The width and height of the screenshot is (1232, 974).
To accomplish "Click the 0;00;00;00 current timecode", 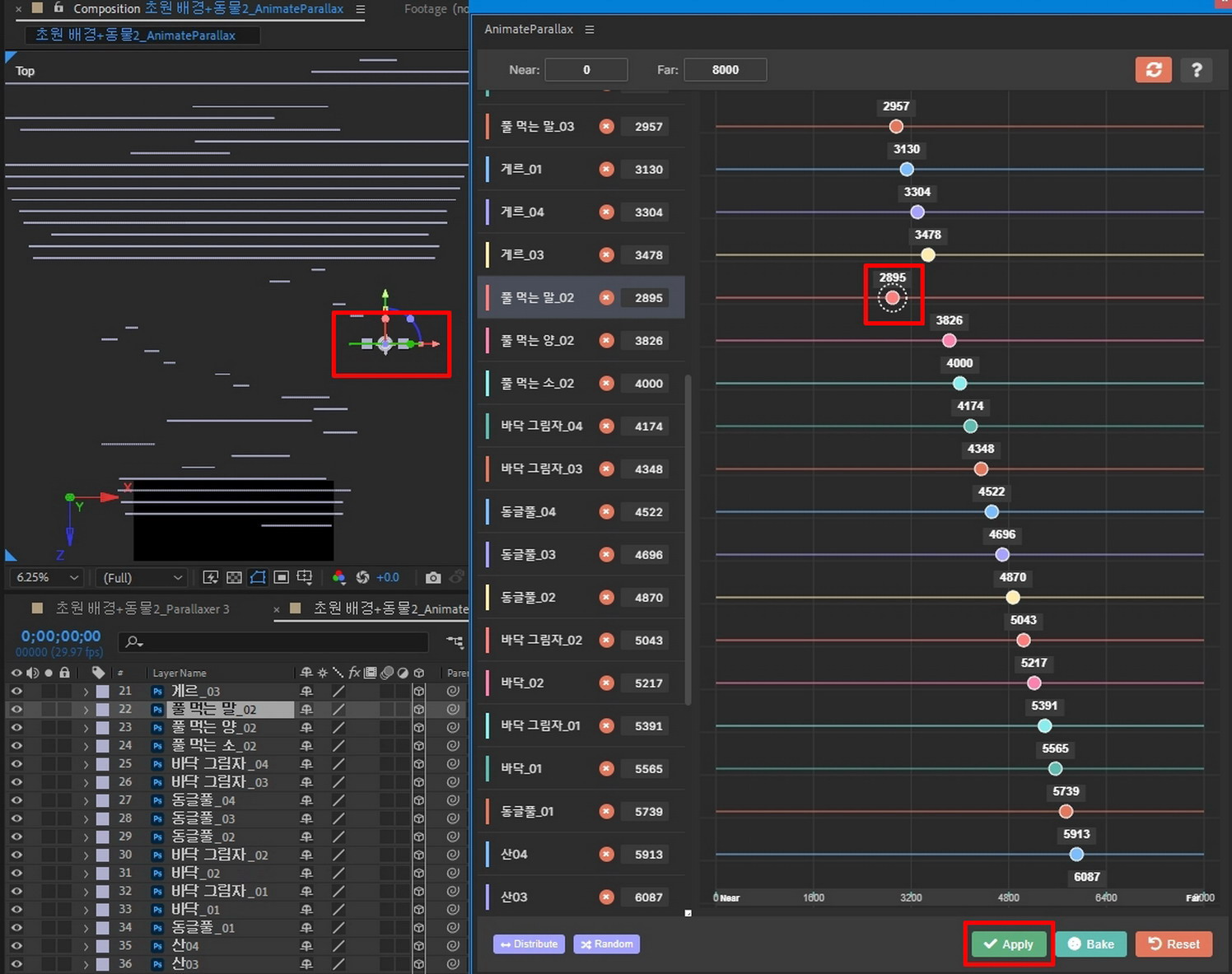I will pyautogui.click(x=61, y=636).
